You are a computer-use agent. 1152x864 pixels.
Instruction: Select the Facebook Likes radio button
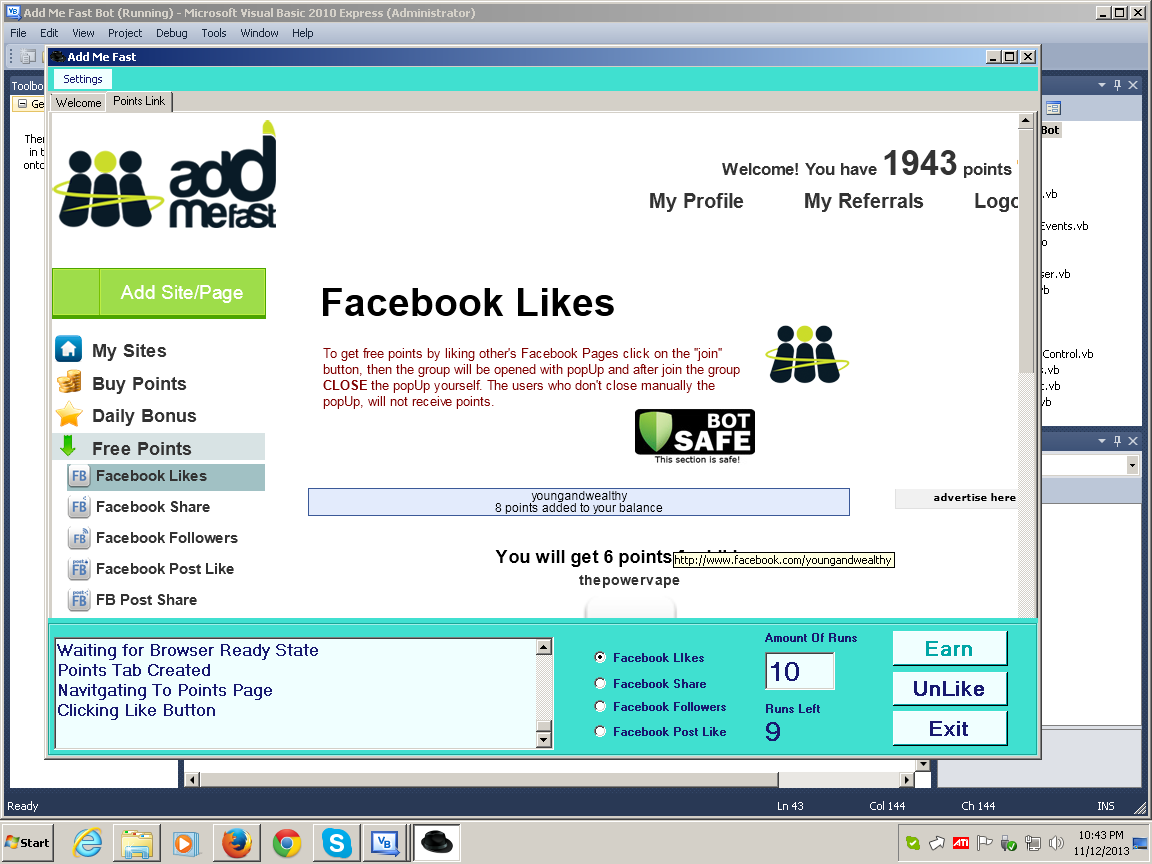point(600,657)
